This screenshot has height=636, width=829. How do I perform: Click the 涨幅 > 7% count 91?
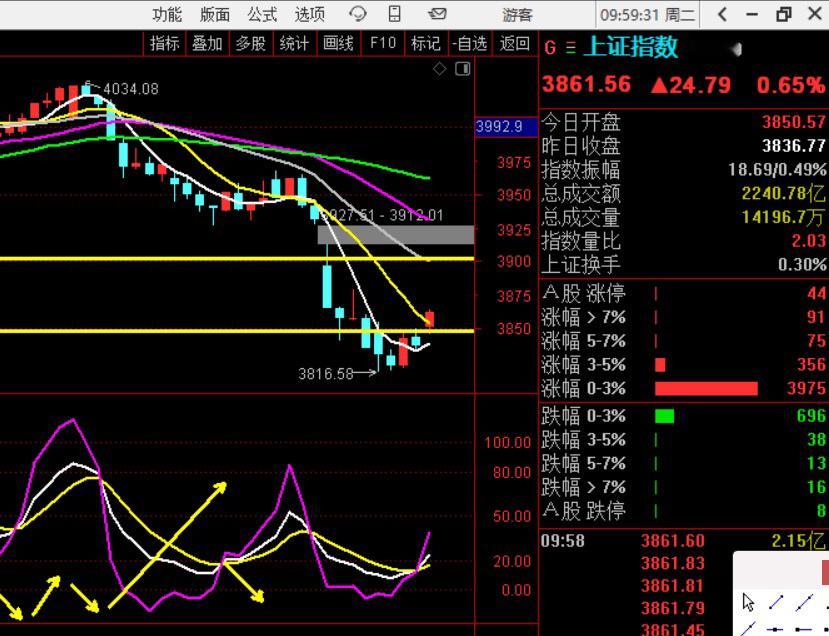[x=816, y=317]
